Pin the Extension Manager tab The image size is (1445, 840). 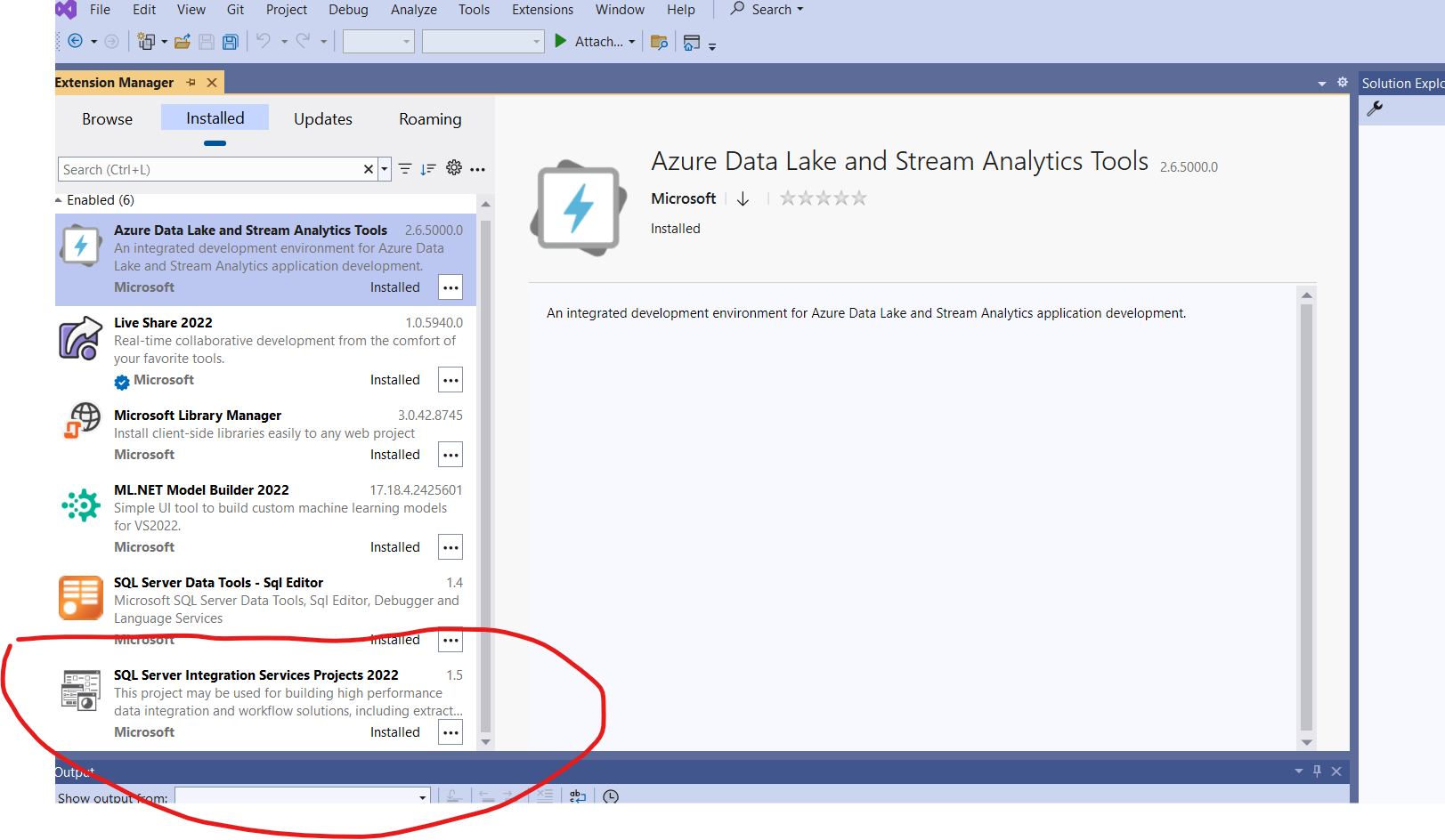pos(190,82)
